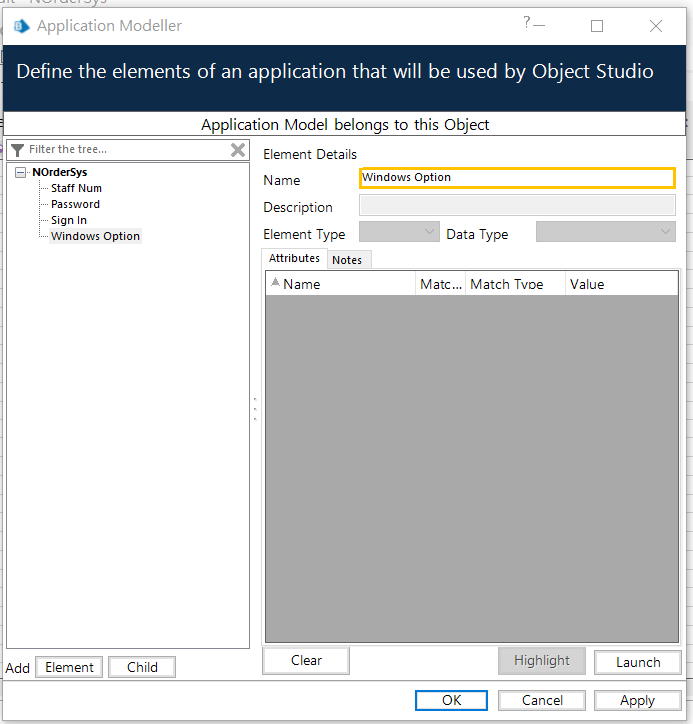Select the Password tree item
The height and width of the screenshot is (724, 693).
[x=75, y=204]
